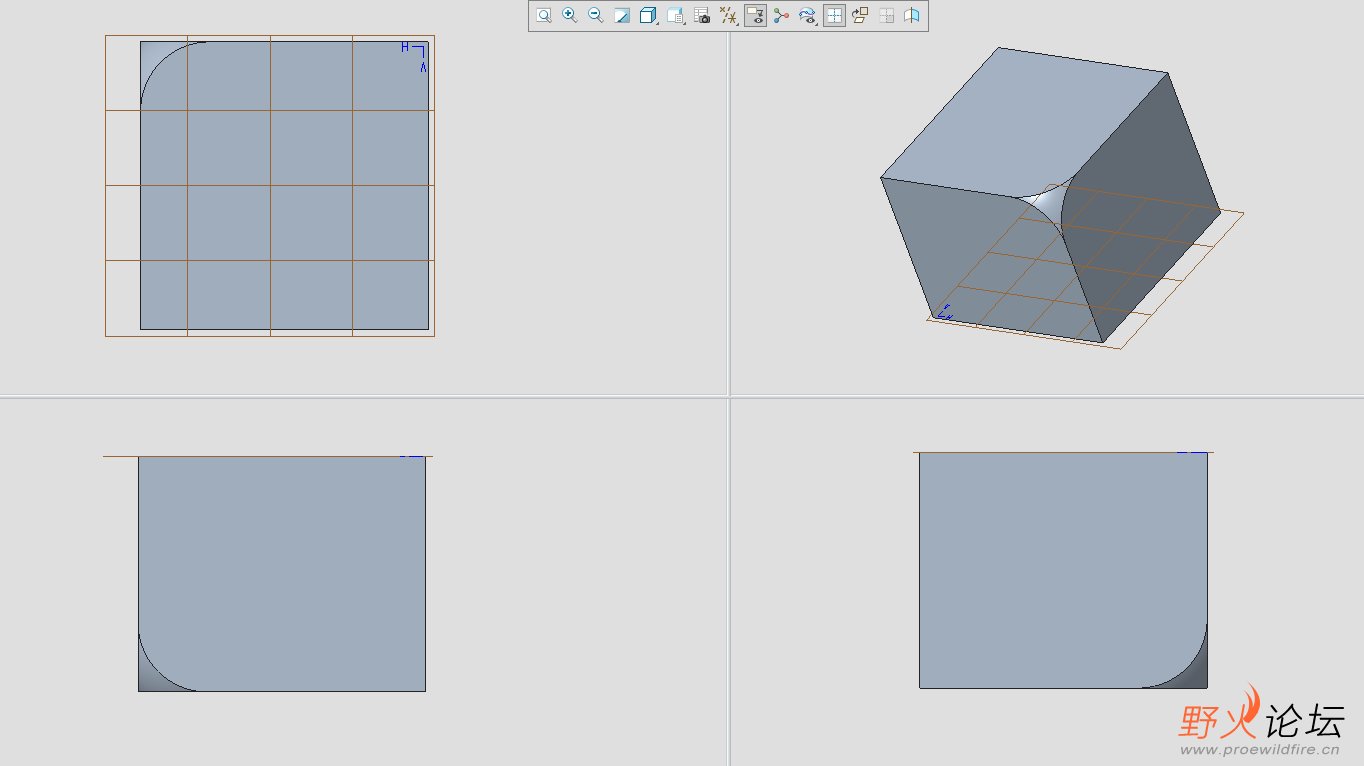Open the View Manager camera icon
This screenshot has width=1364, height=766.
(x=702, y=15)
